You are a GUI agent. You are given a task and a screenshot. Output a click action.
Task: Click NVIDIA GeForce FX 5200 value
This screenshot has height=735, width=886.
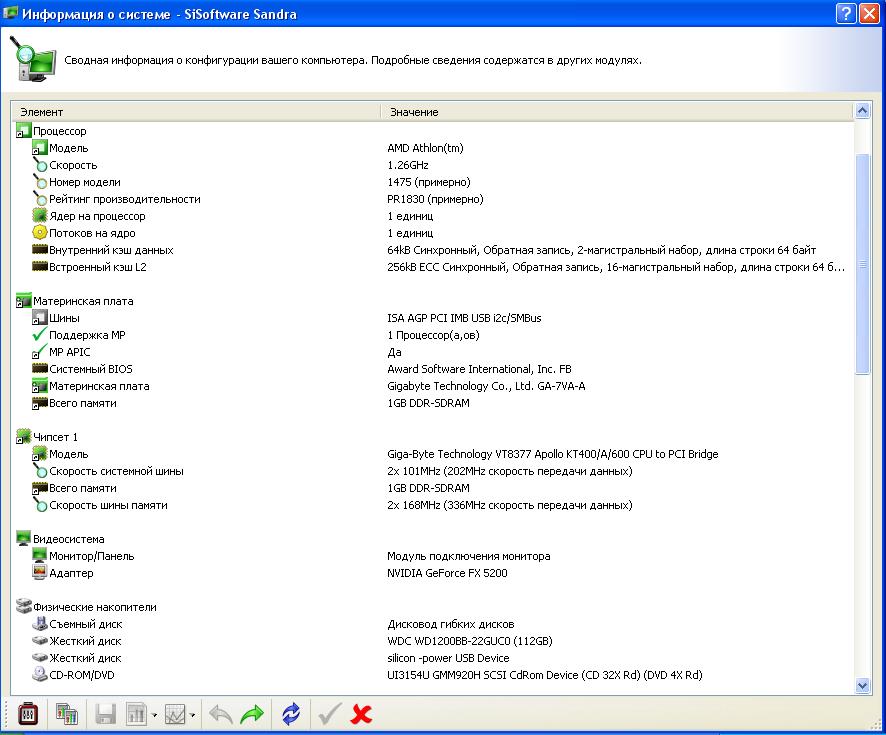pos(448,573)
